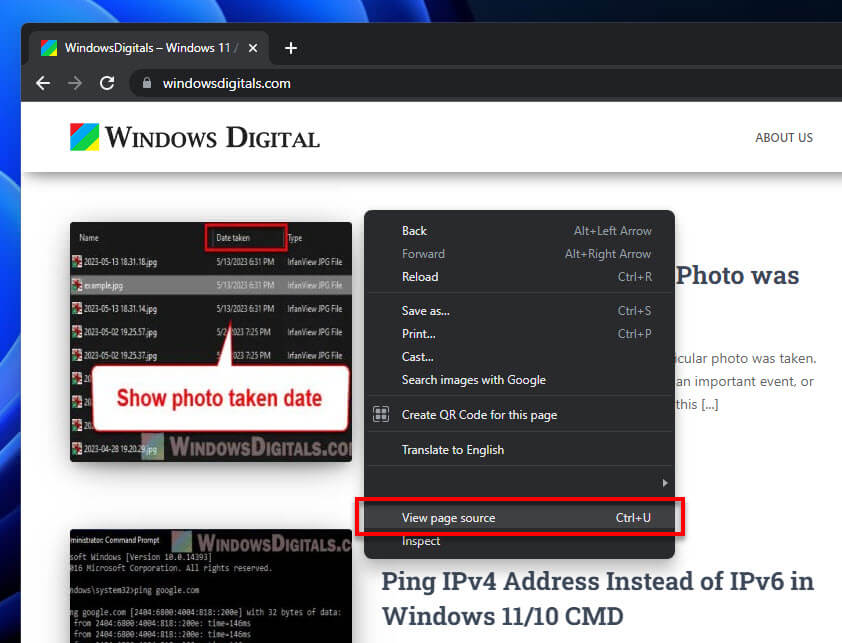Choose Forward in the context menu
The width and height of the screenshot is (842, 643).
(x=519, y=254)
